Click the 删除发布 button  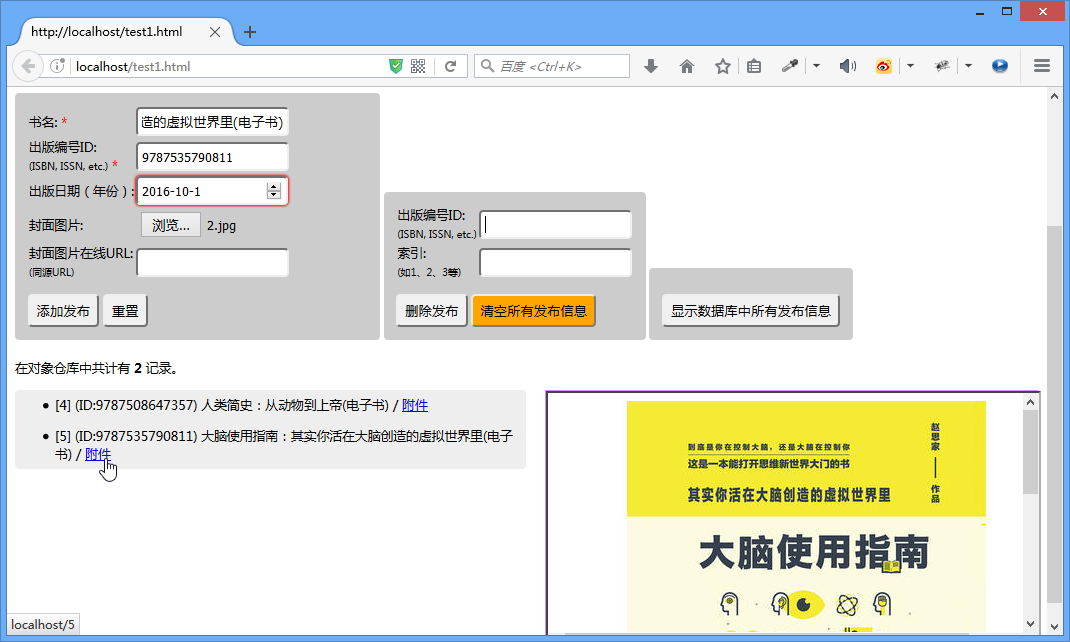[431, 311]
